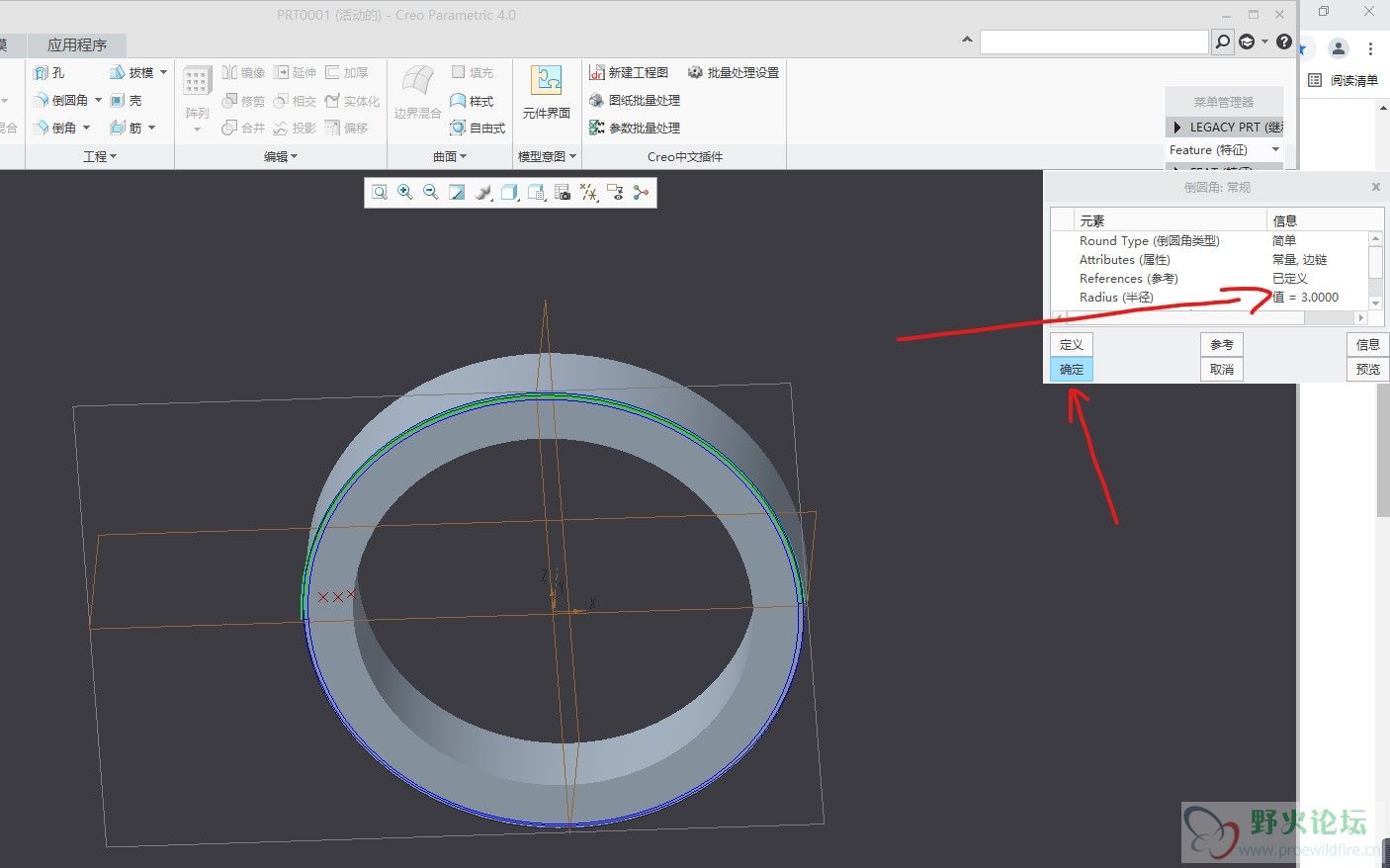This screenshot has height=868, width=1390.
Task: Open the help question mark icon
Action: pyautogui.click(x=1283, y=42)
